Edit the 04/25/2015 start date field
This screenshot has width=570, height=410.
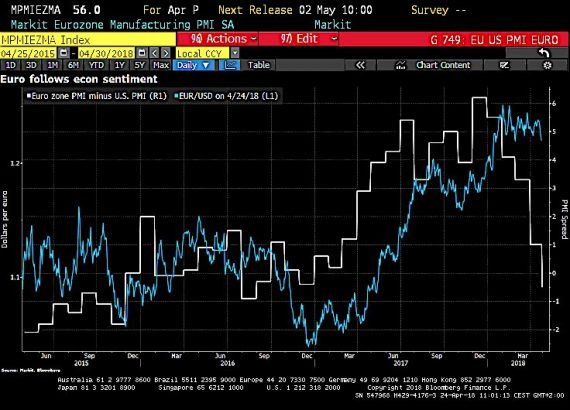click(x=28, y=53)
